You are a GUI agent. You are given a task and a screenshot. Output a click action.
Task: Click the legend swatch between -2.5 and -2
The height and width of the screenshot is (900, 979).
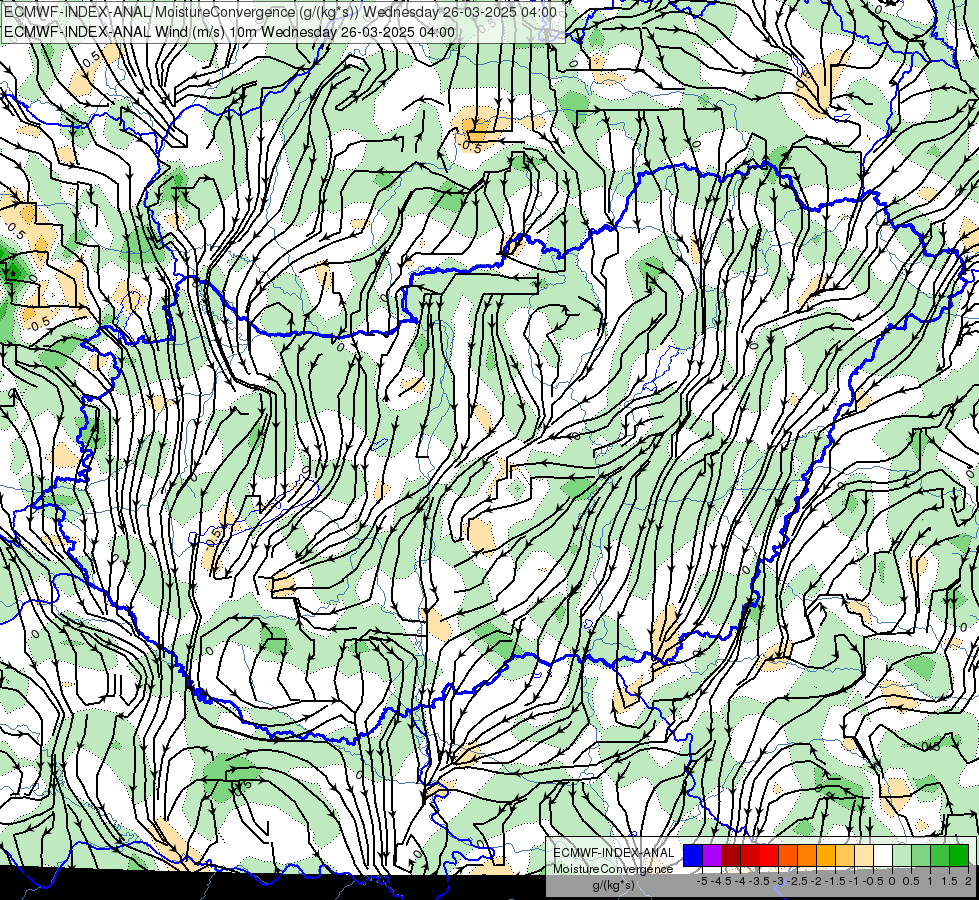tap(807, 856)
